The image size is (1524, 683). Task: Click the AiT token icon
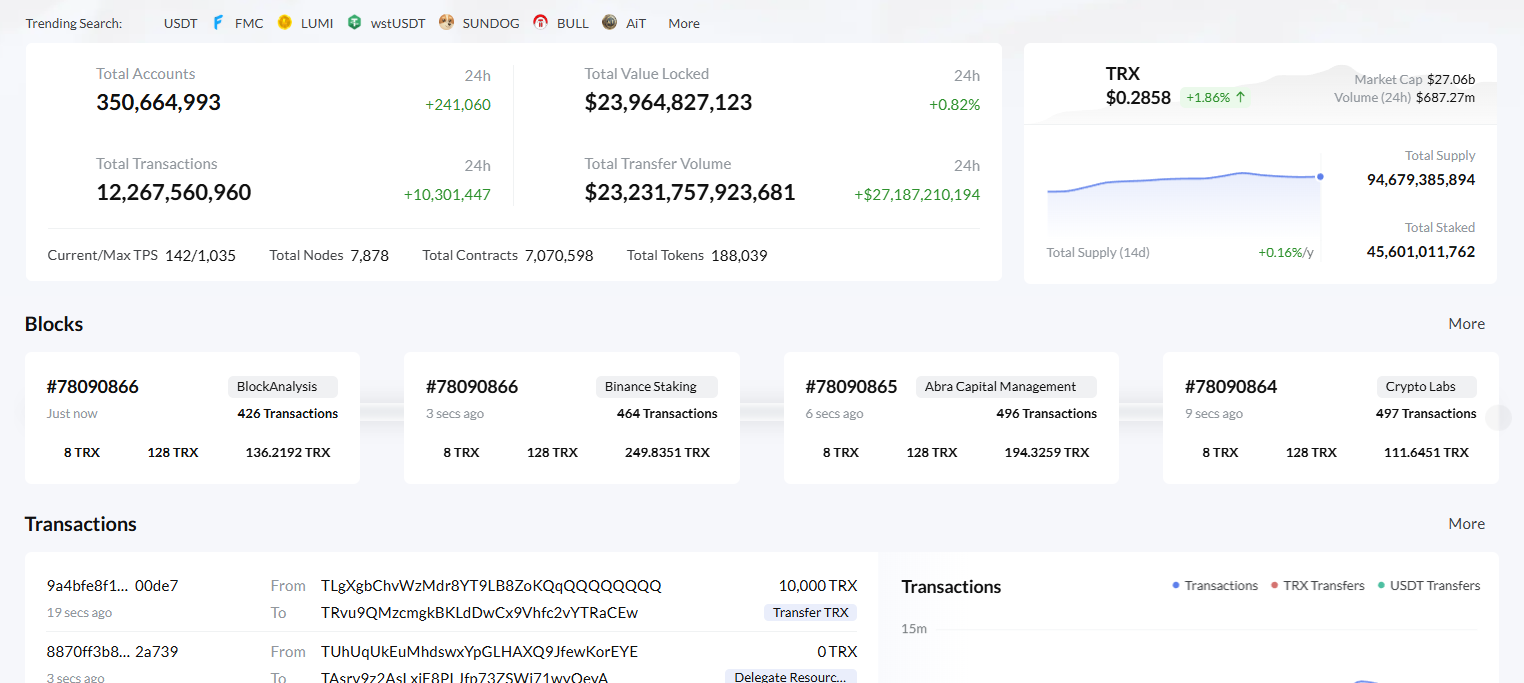[610, 23]
